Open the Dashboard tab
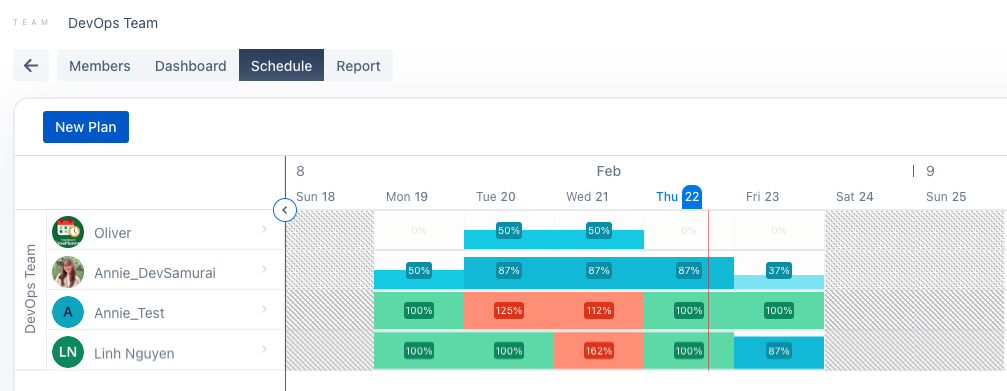 click(191, 65)
